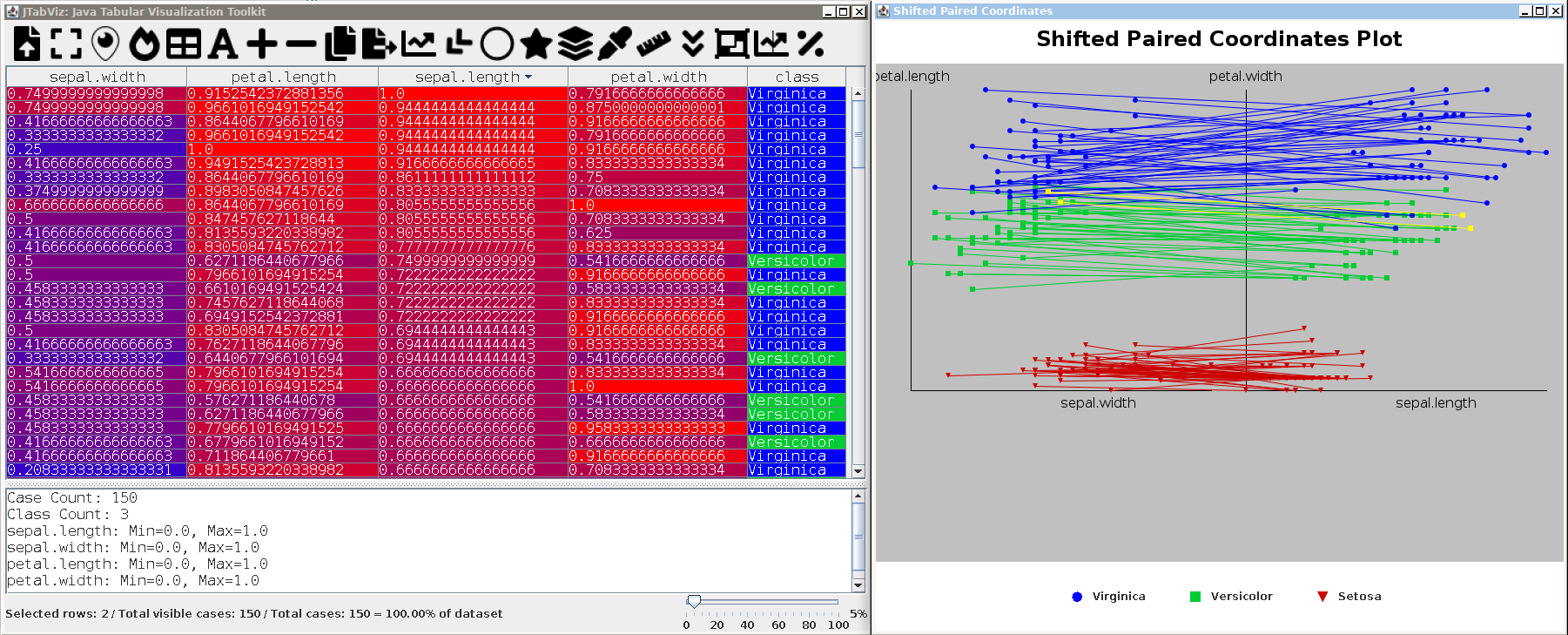Click petal.length cell 0.9152542372881356

coord(282,93)
